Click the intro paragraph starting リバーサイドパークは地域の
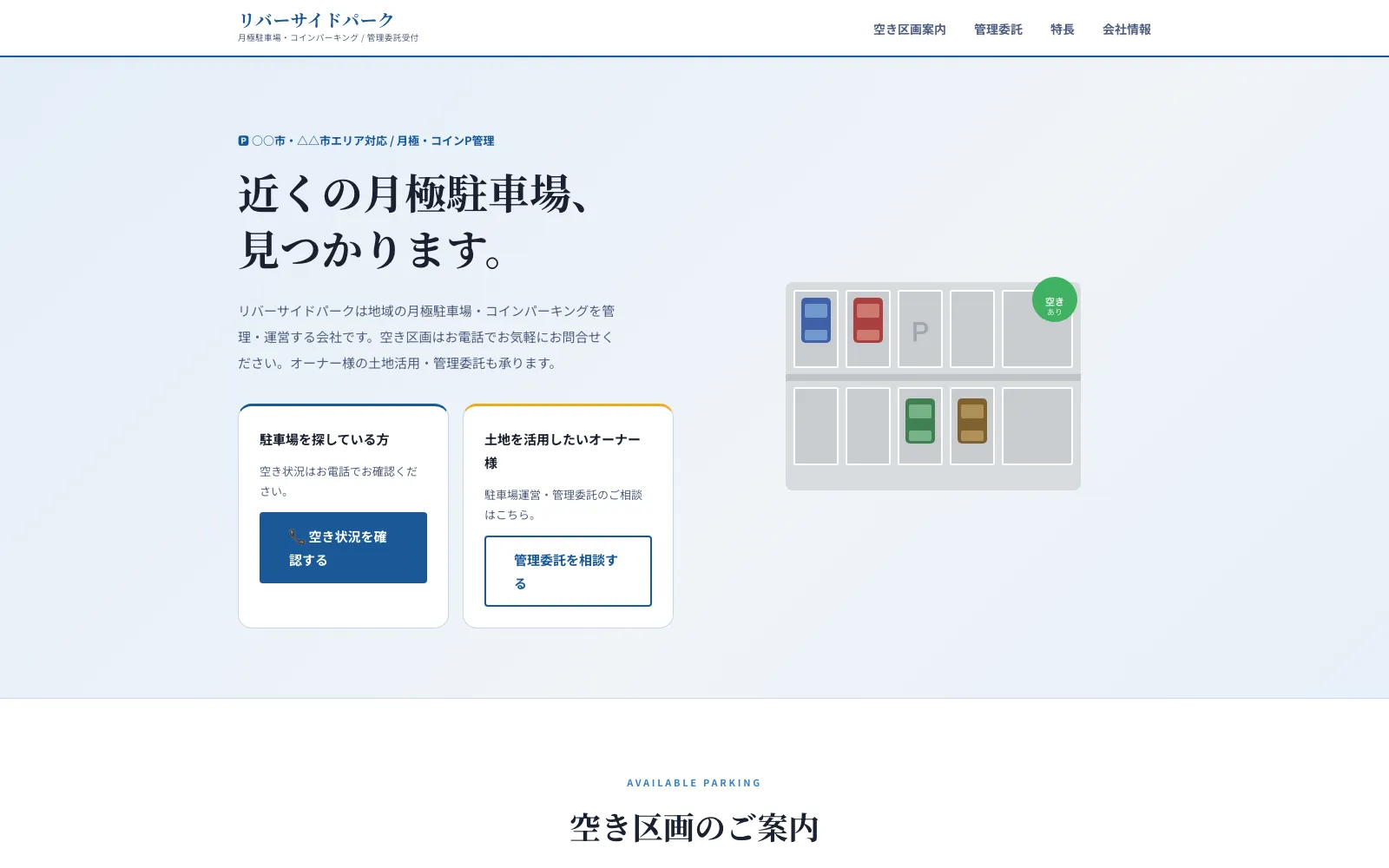1389x868 pixels. point(427,337)
